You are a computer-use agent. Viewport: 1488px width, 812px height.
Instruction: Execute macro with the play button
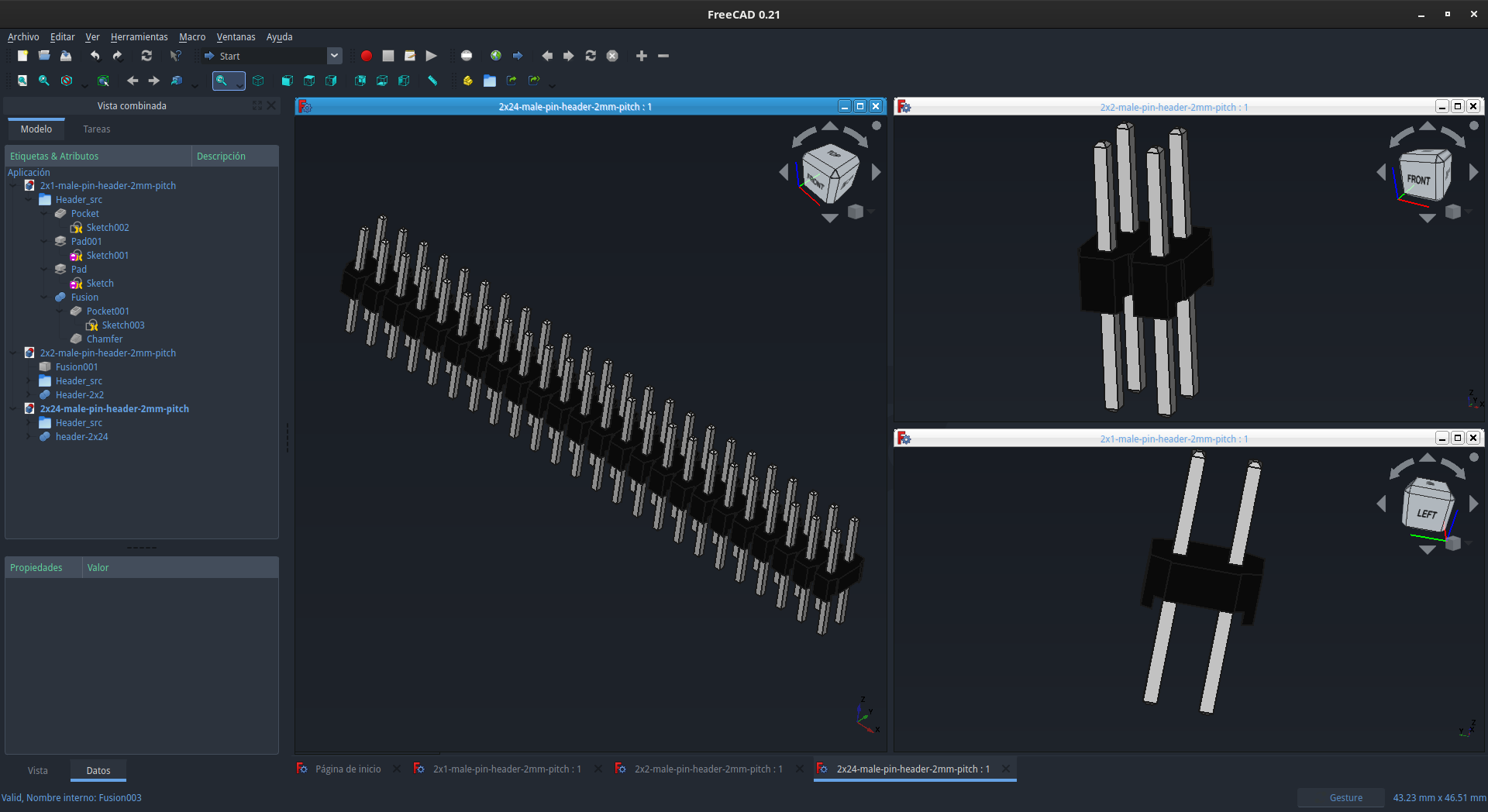click(432, 56)
